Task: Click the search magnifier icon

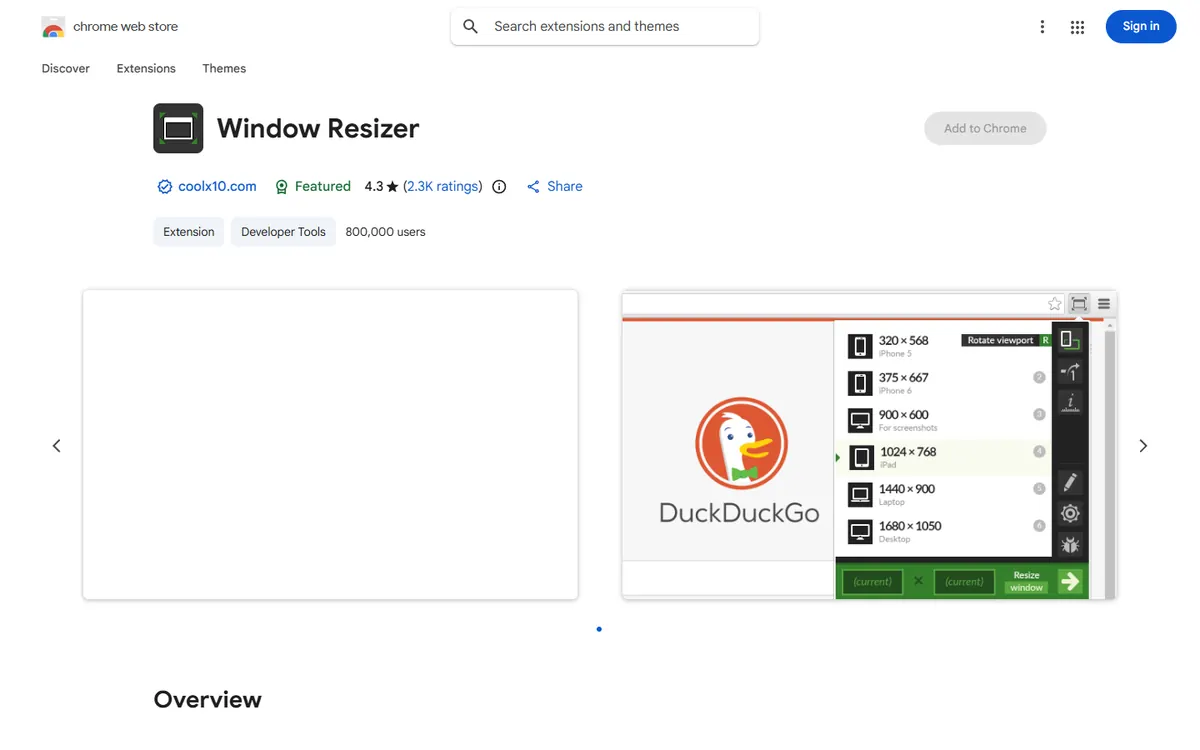Action: click(471, 27)
